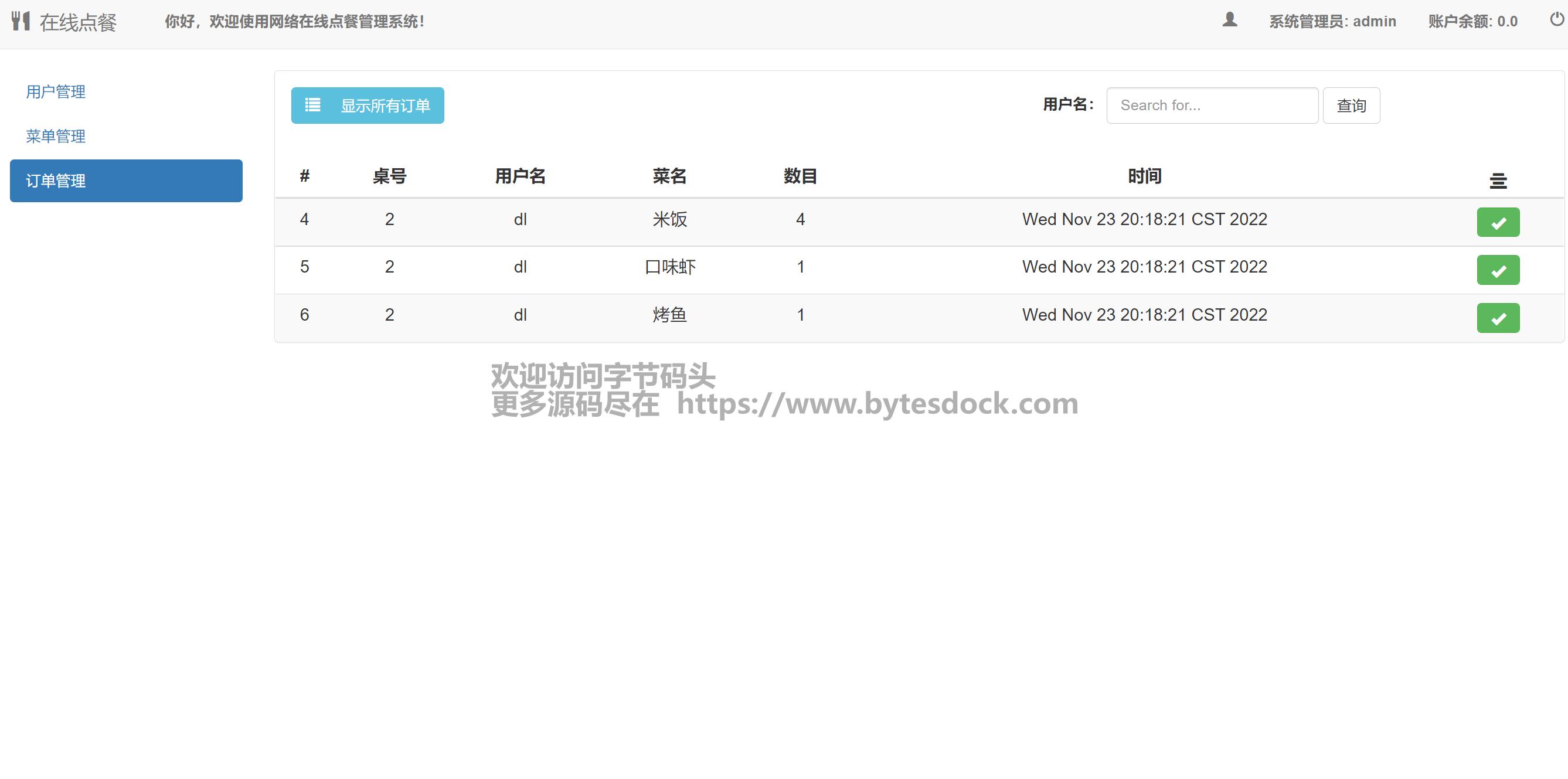The width and height of the screenshot is (1568, 779).
Task: Click the 系统管理员: admin label
Action: coord(1332,22)
